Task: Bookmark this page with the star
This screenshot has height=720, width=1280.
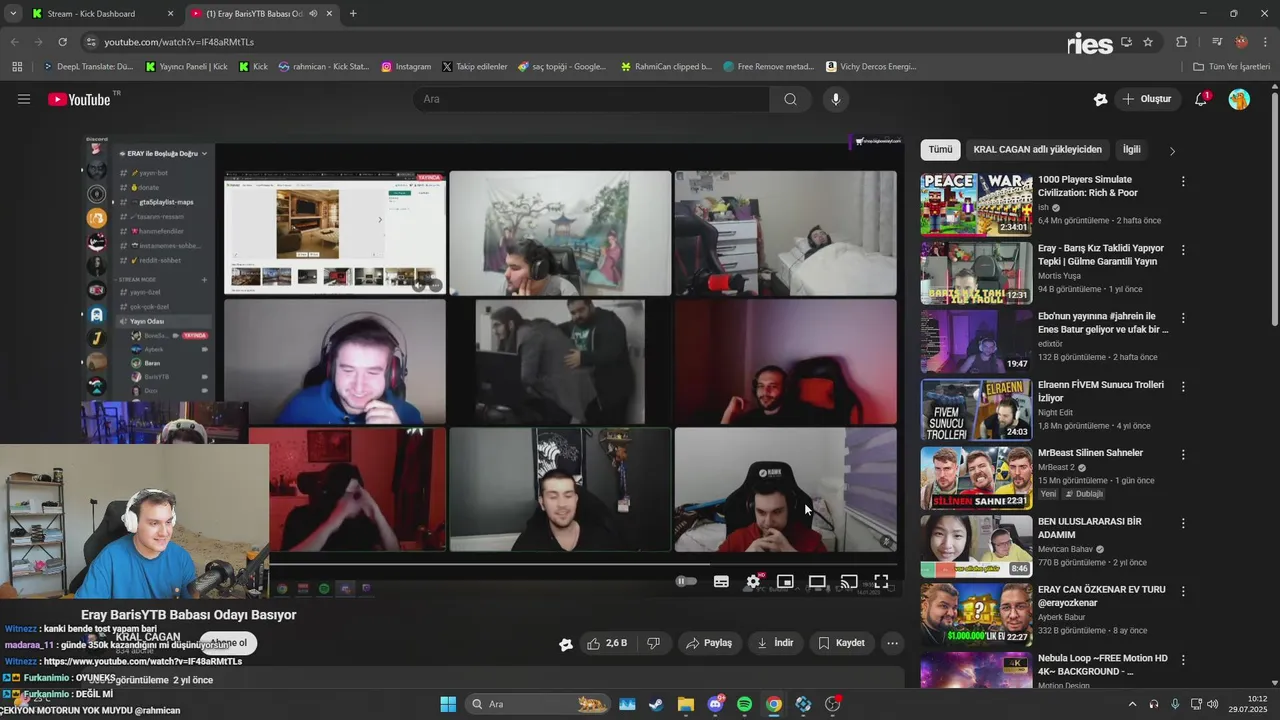Action: click(x=1148, y=42)
